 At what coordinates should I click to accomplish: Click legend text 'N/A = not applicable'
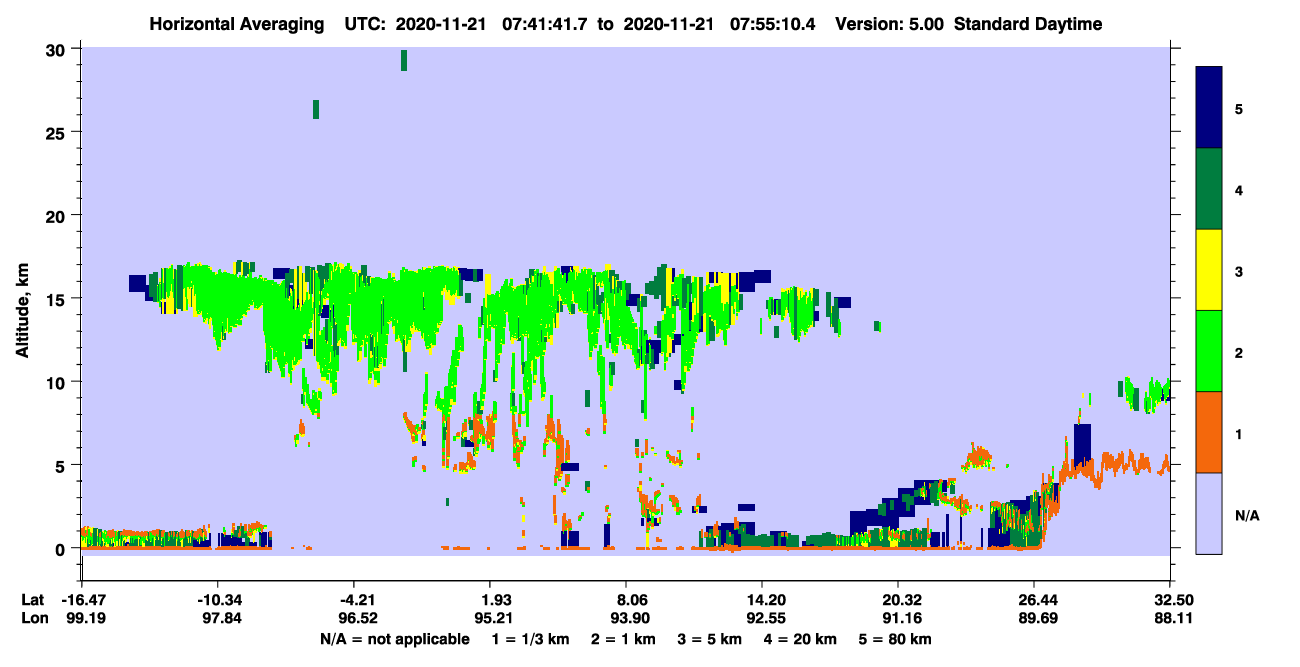coord(395,638)
